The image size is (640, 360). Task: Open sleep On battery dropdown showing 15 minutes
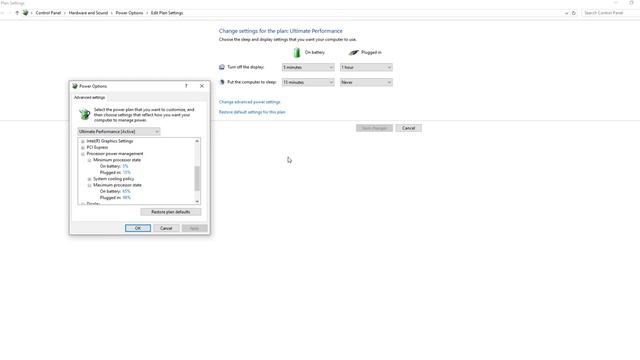pyautogui.click(x=308, y=82)
